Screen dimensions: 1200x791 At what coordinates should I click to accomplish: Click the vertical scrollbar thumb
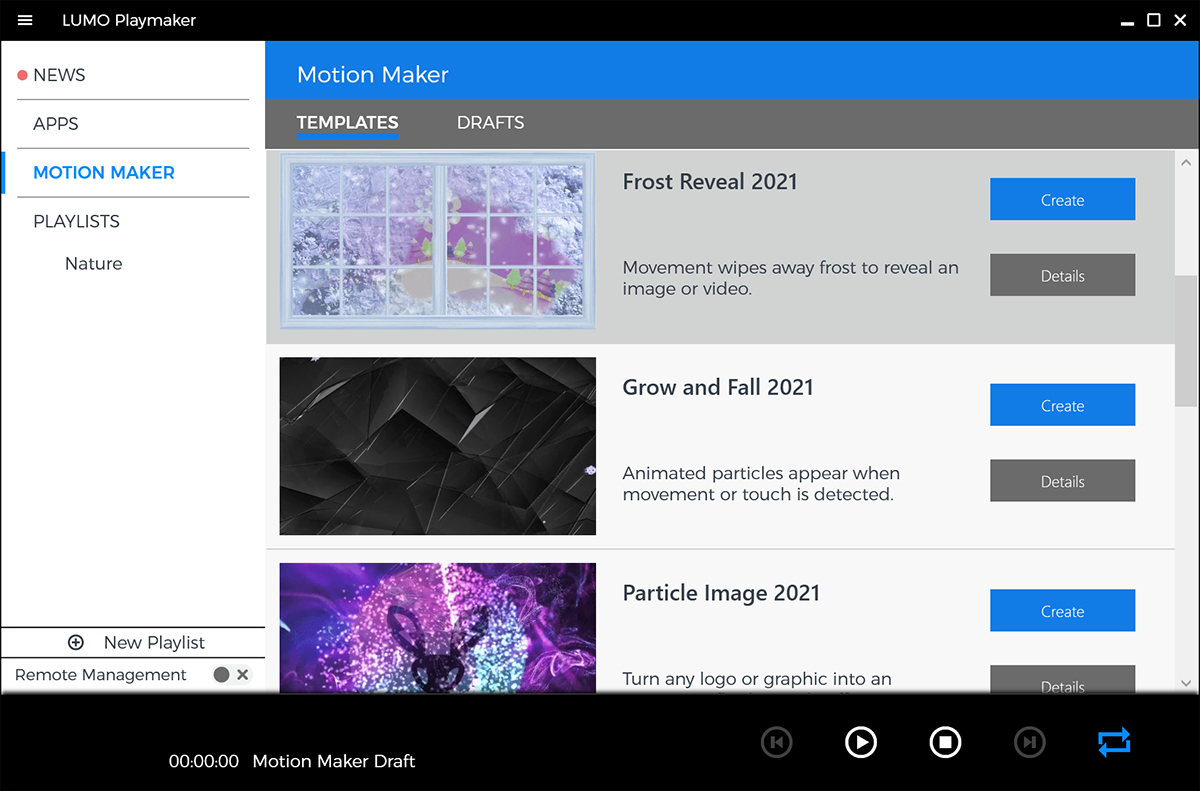pyautogui.click(x=1185, y=340)
